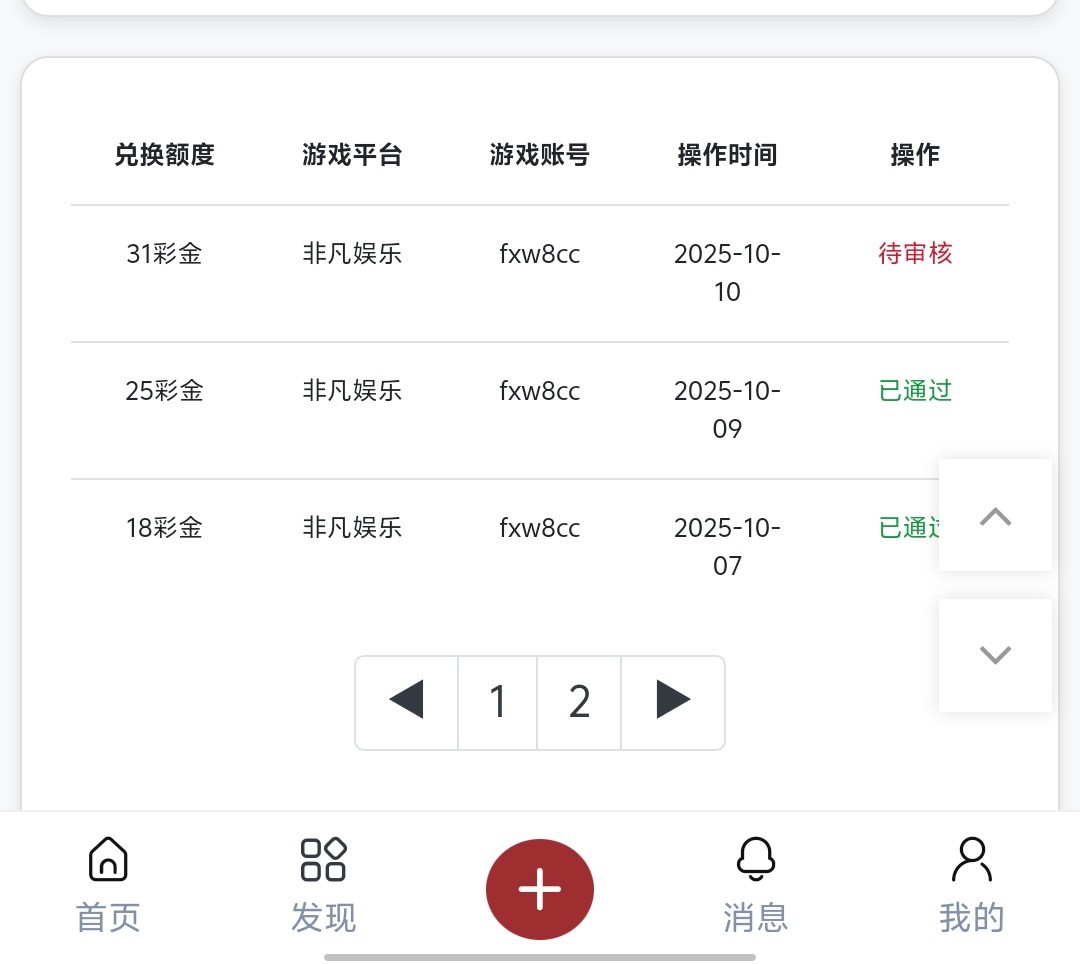Select the 31彩金 amount cell

click(165, 254)
